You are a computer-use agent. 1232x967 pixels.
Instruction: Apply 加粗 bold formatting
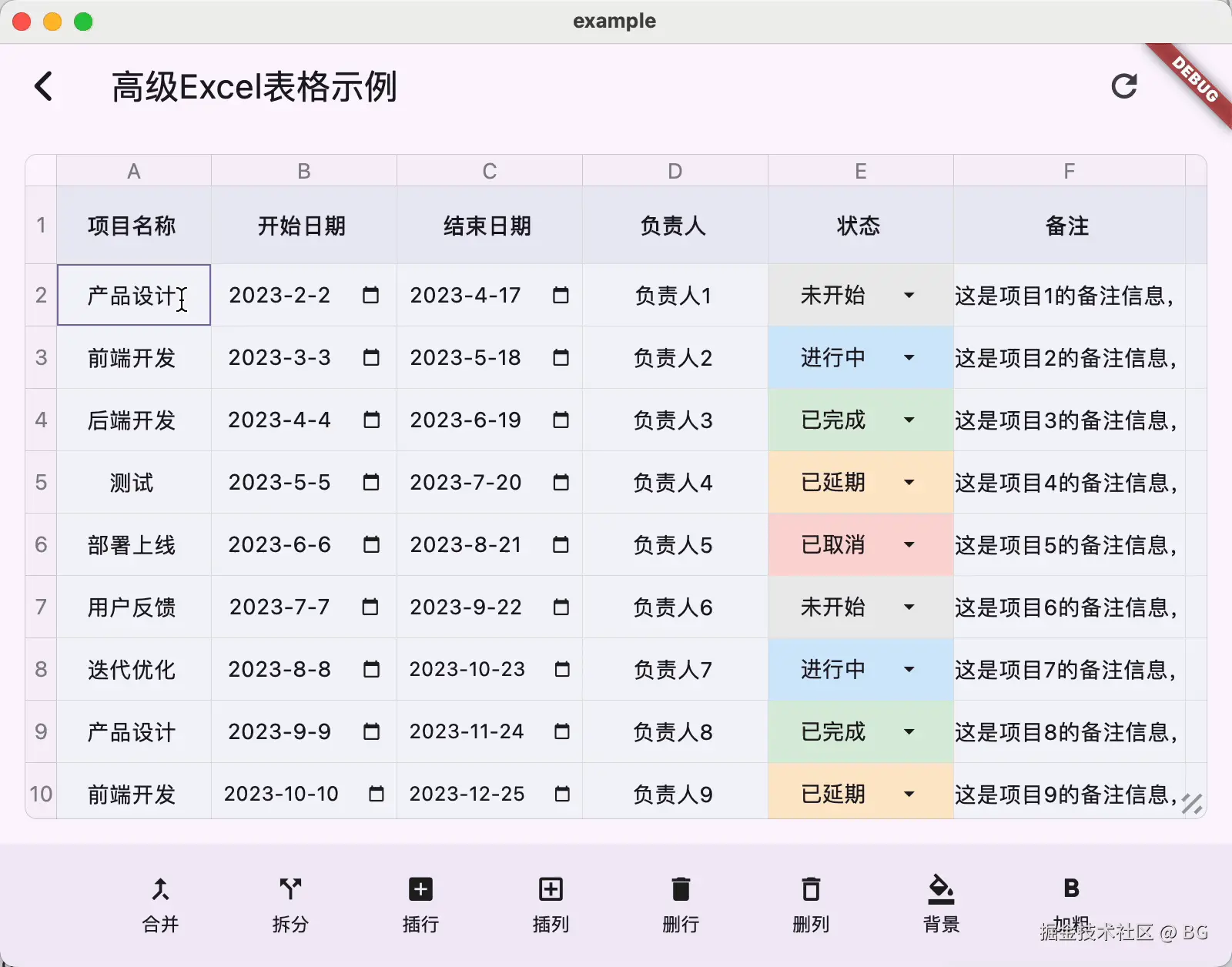pyautogui.click(x=1071, y=889)
